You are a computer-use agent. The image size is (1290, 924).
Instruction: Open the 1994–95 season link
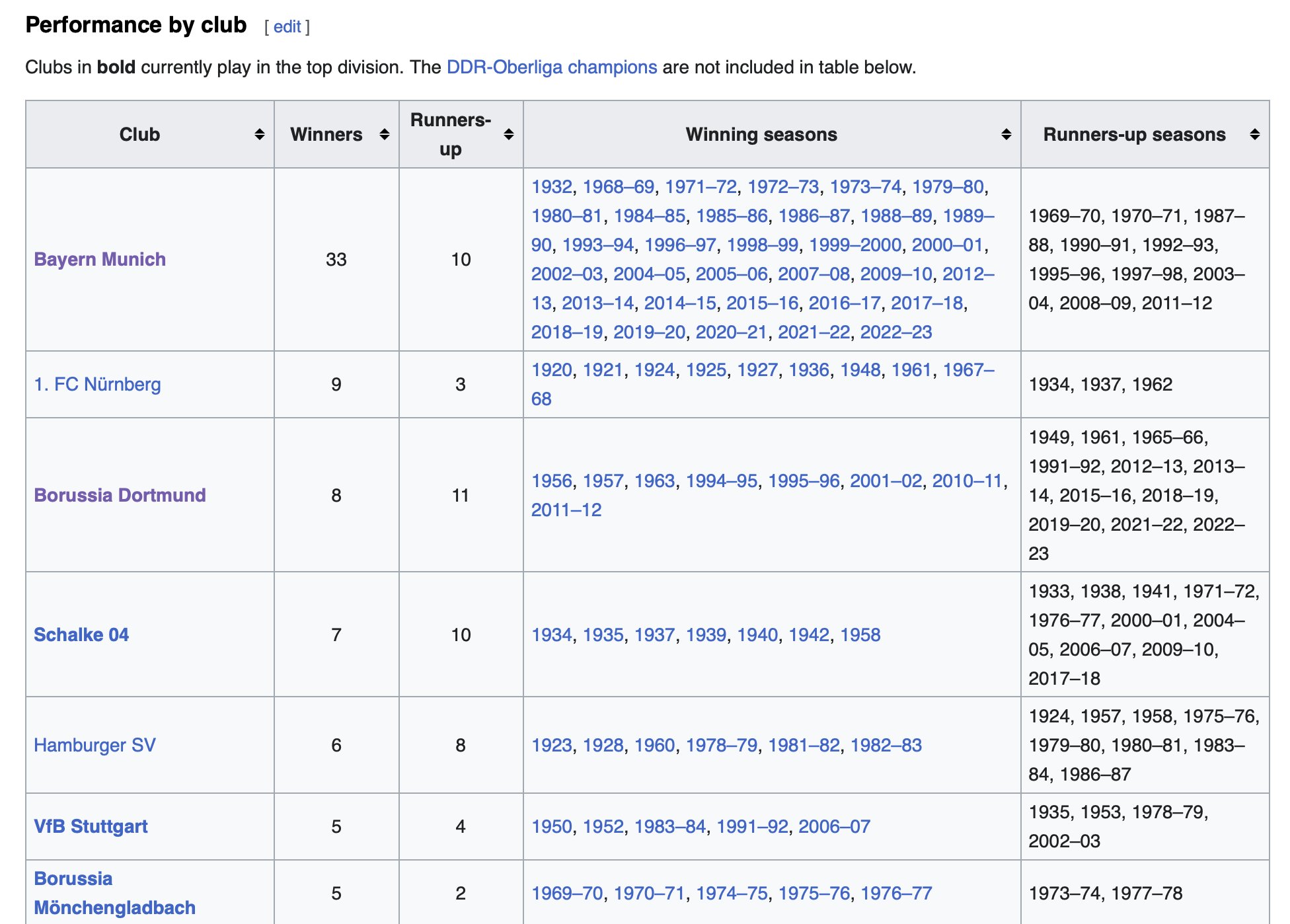pos(722,481)
